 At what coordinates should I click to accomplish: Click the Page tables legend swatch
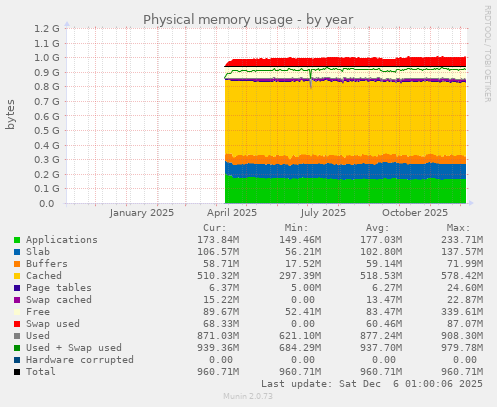17,288
